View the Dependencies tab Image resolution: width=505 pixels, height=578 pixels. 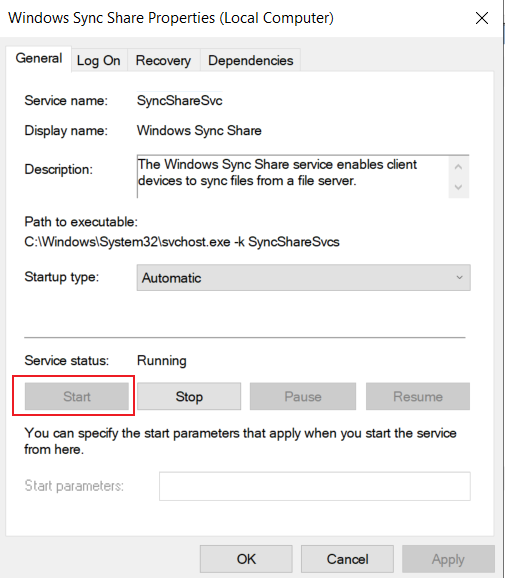pos(251,60)
